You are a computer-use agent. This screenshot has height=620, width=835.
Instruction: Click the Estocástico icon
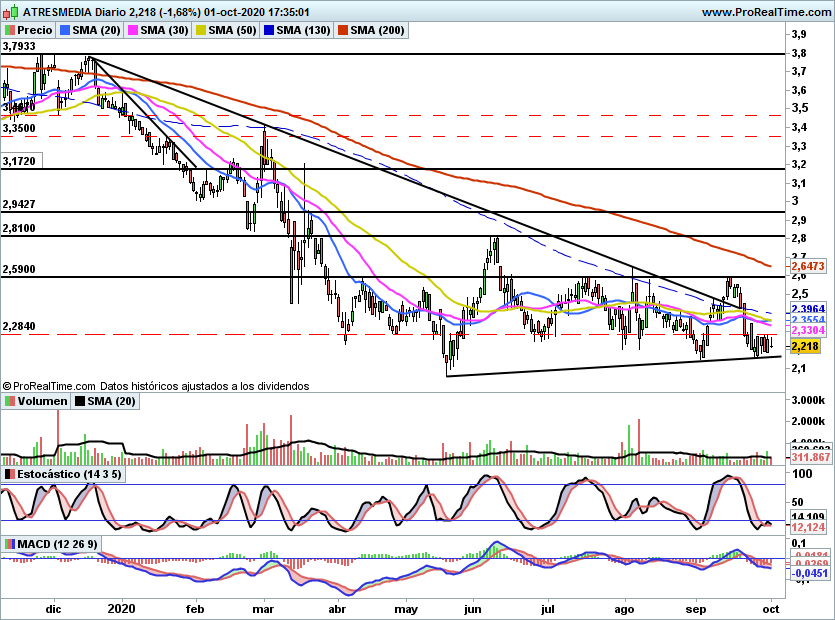pos(10,474)
